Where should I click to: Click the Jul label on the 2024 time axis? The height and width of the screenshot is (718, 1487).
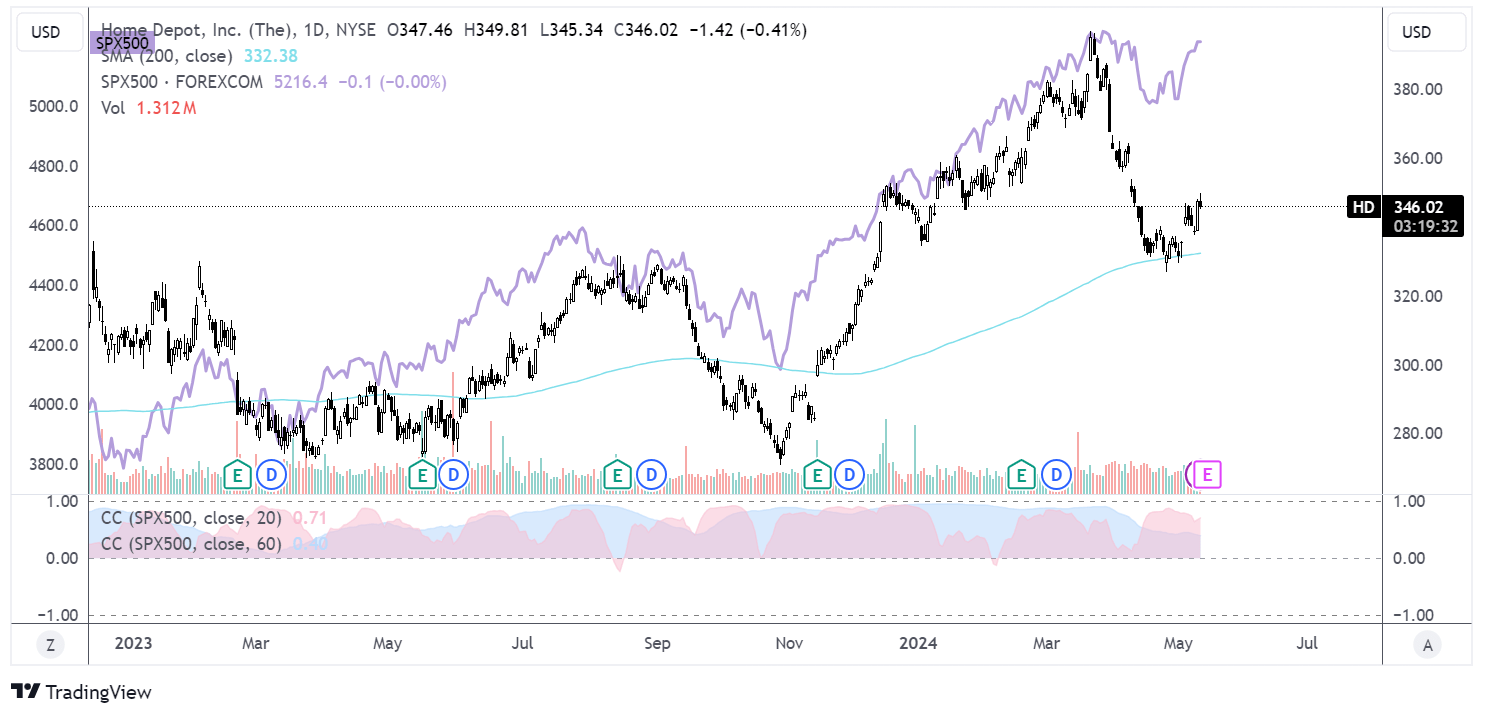pyautogui.click(x=1306, y=644)
